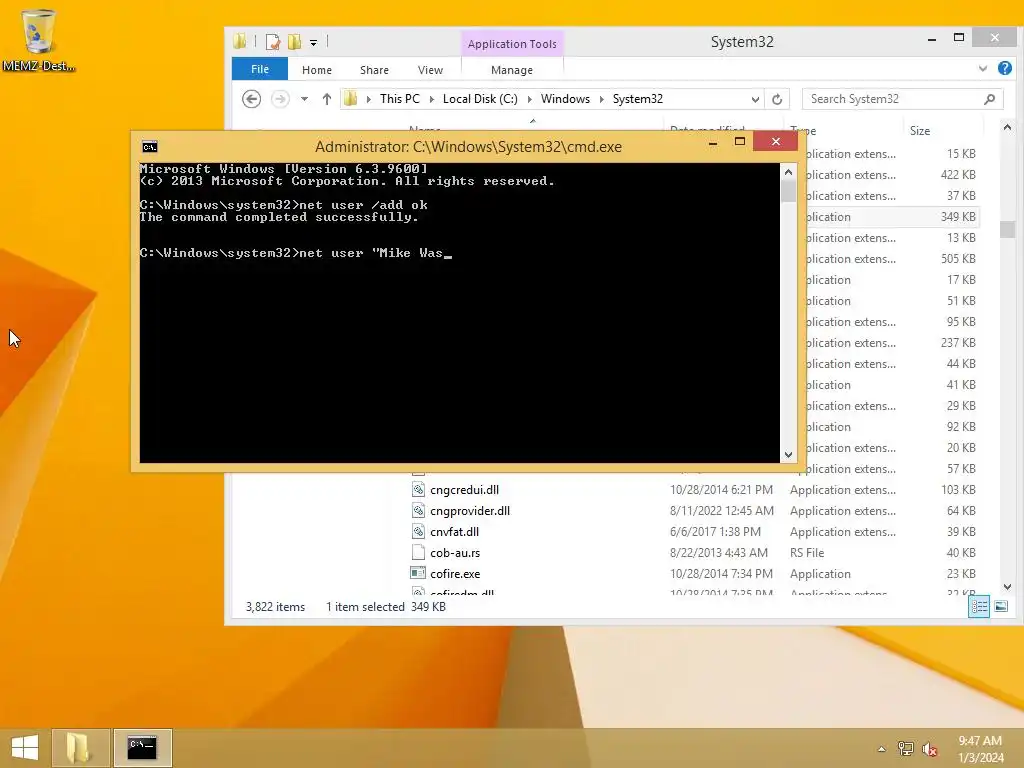Click the System32 breadcrumb in address bar
Screen dimensions: 1024x768
point(637,99)
